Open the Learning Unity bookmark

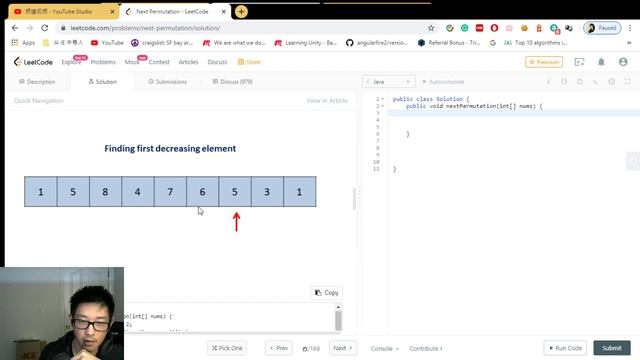tap(305, 42)
